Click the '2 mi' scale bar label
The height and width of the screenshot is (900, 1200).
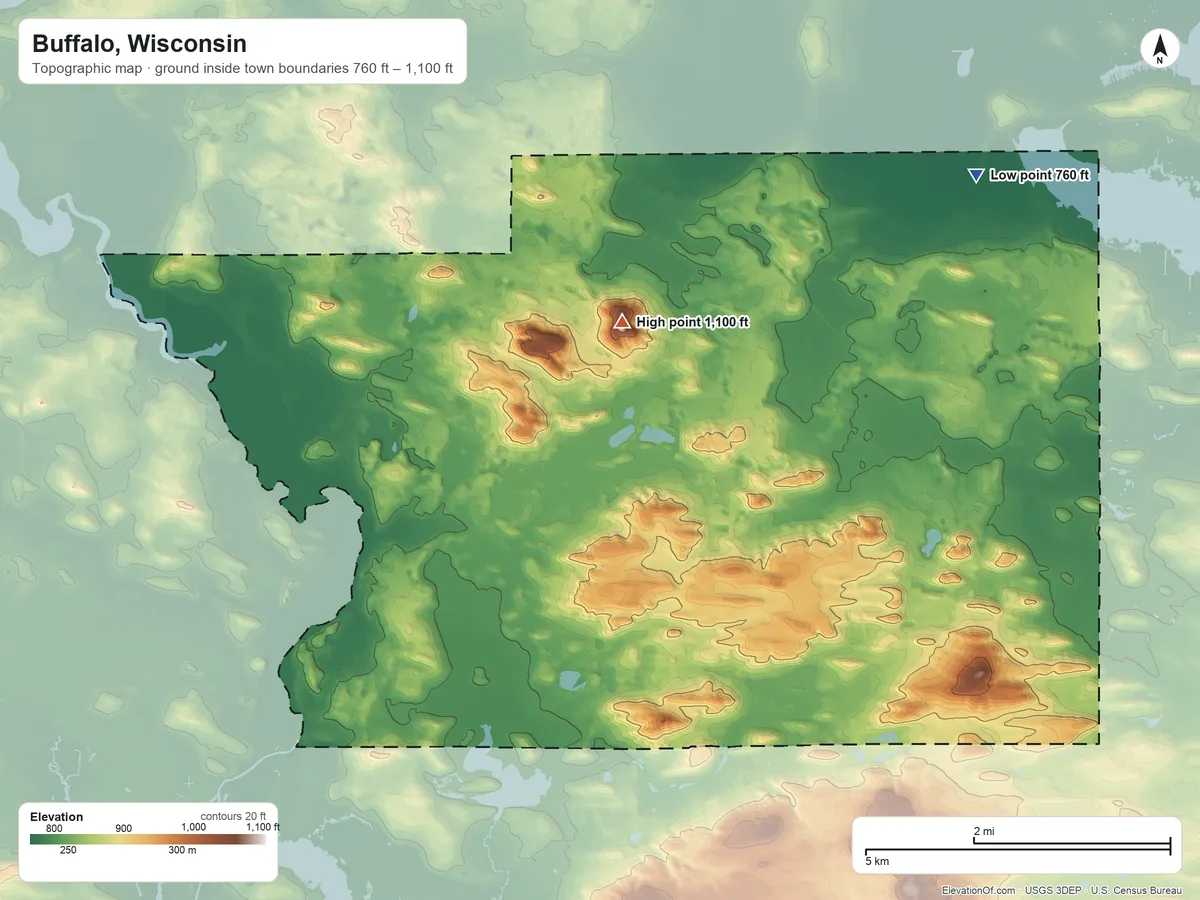coord(984,832)
